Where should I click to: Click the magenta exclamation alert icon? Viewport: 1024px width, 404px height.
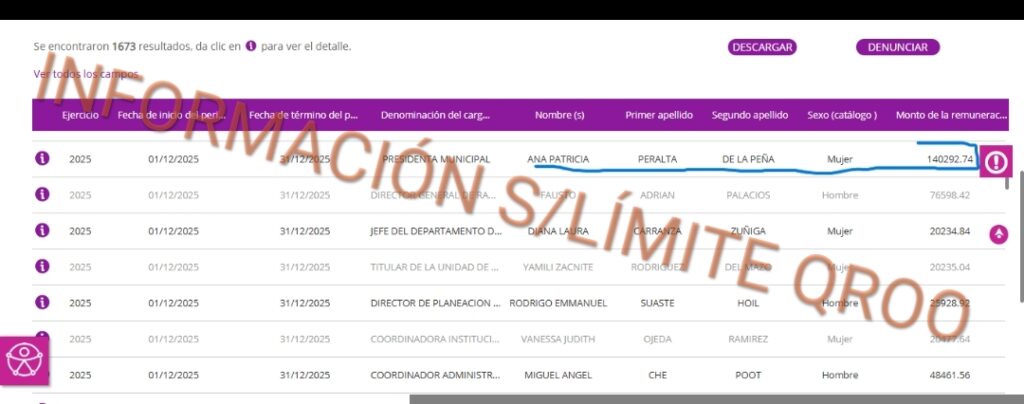[x=996, y=161]
